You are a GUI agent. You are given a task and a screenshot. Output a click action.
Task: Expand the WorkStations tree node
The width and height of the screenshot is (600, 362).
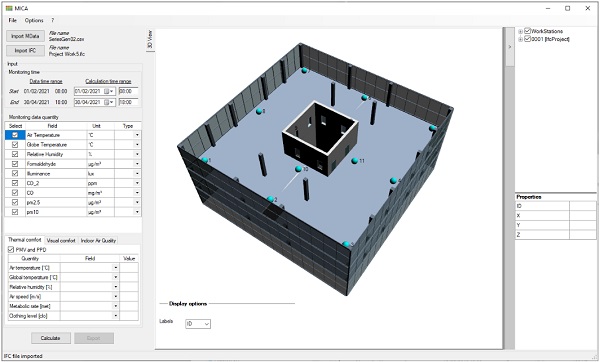tap(520, 31)
